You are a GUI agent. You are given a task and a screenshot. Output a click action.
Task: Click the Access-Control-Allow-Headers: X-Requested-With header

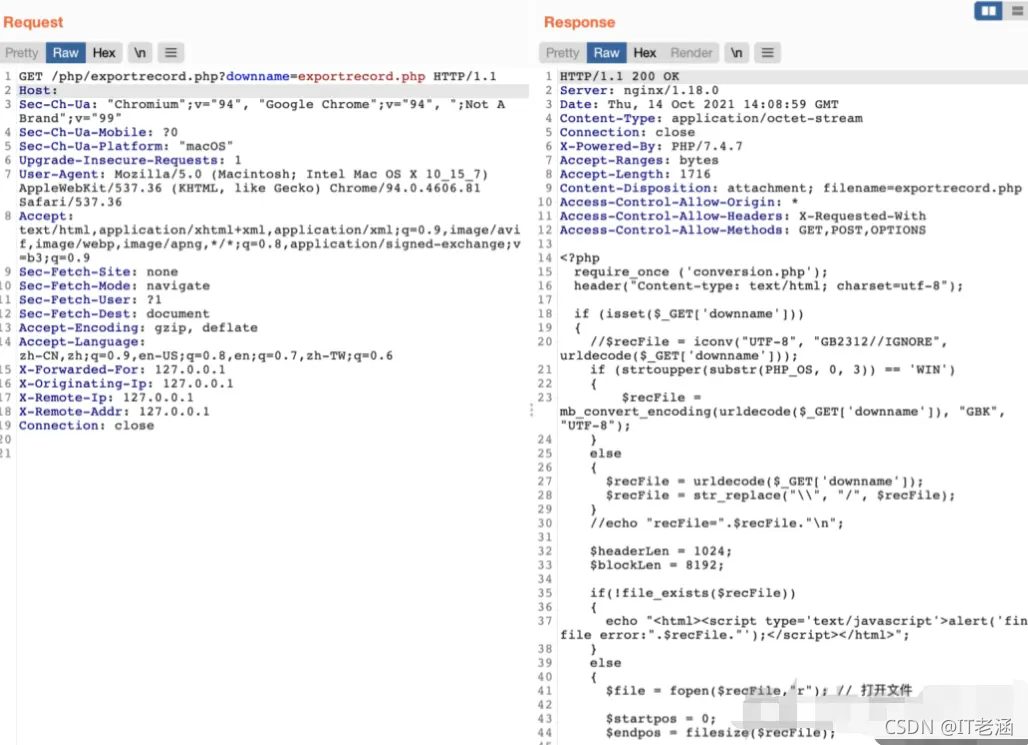coord(743,216)
